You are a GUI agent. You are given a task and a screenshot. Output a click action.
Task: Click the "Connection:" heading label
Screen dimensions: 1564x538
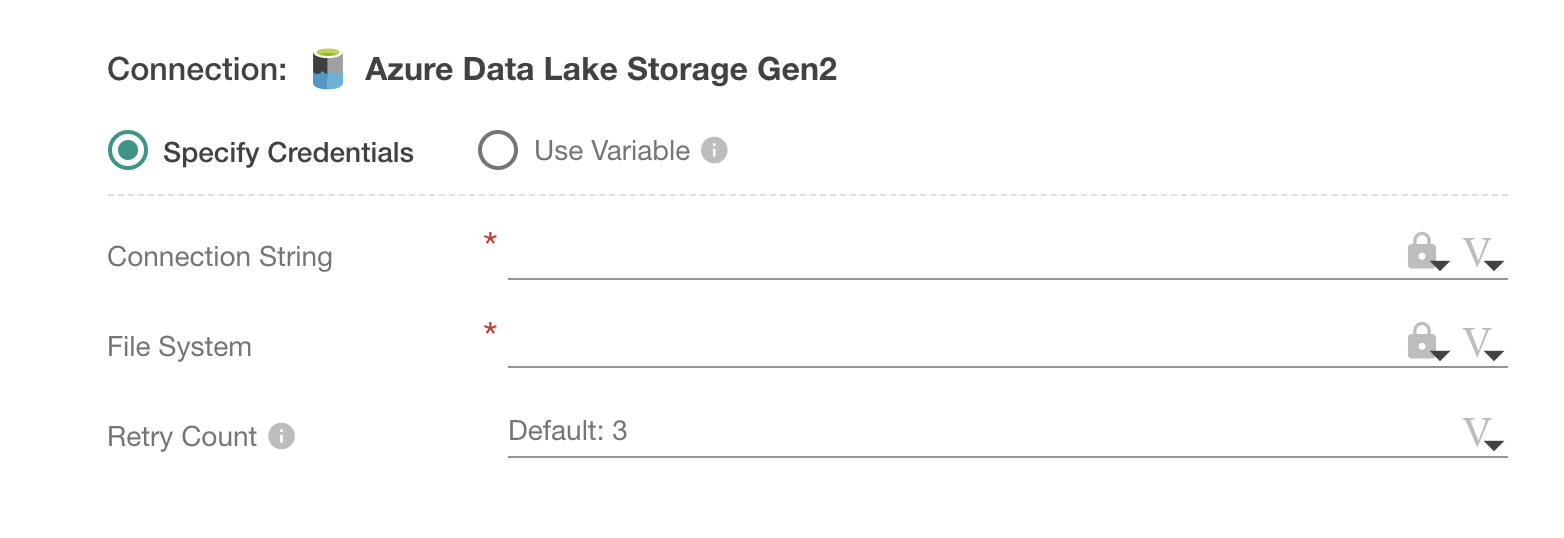pos(198,69)
